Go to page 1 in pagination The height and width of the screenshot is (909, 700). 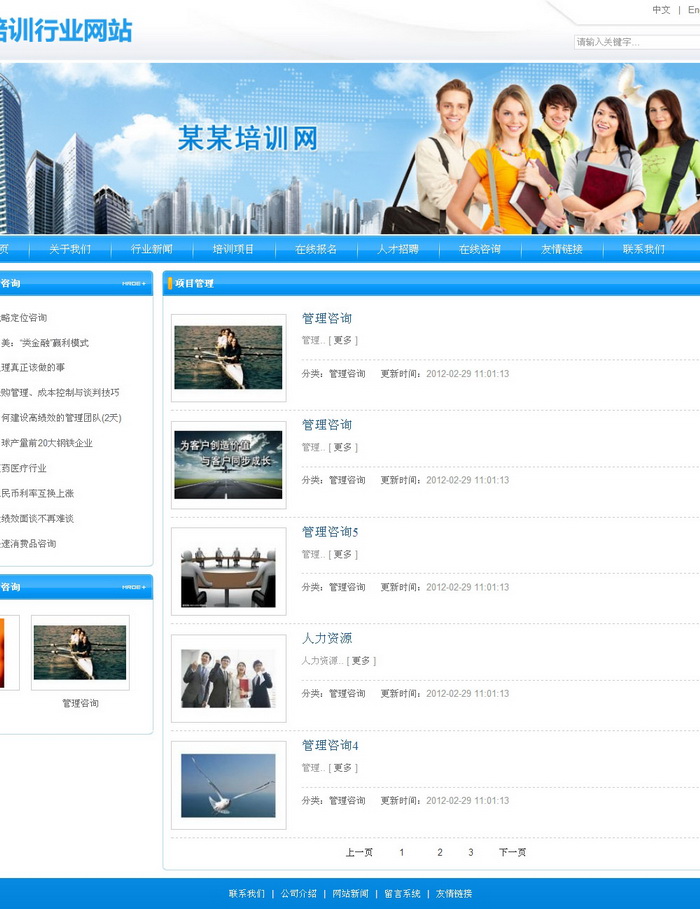401,852
